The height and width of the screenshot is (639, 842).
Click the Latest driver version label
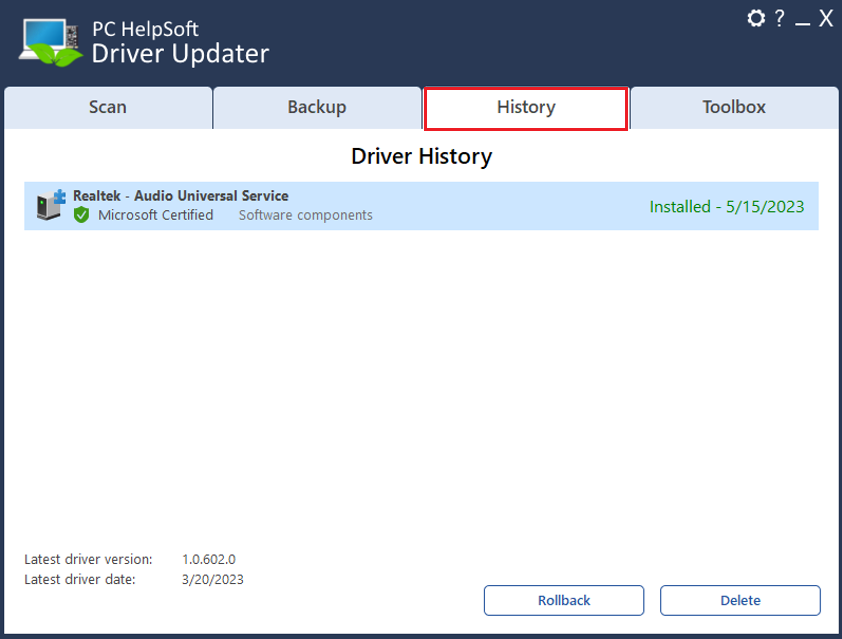pos(88,560)
